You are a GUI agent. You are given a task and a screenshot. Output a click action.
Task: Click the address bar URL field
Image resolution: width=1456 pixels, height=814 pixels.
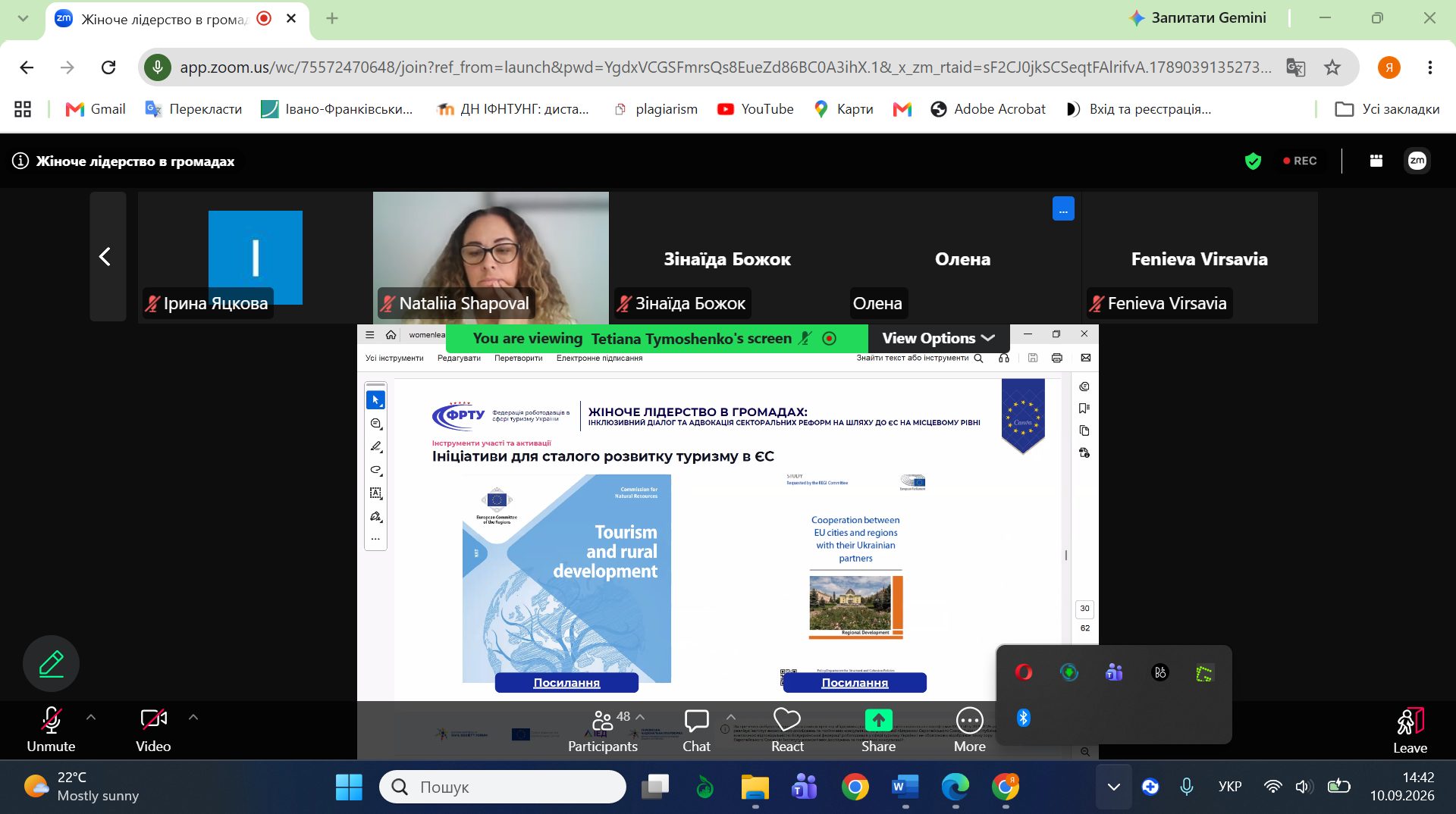coord(725,67)
